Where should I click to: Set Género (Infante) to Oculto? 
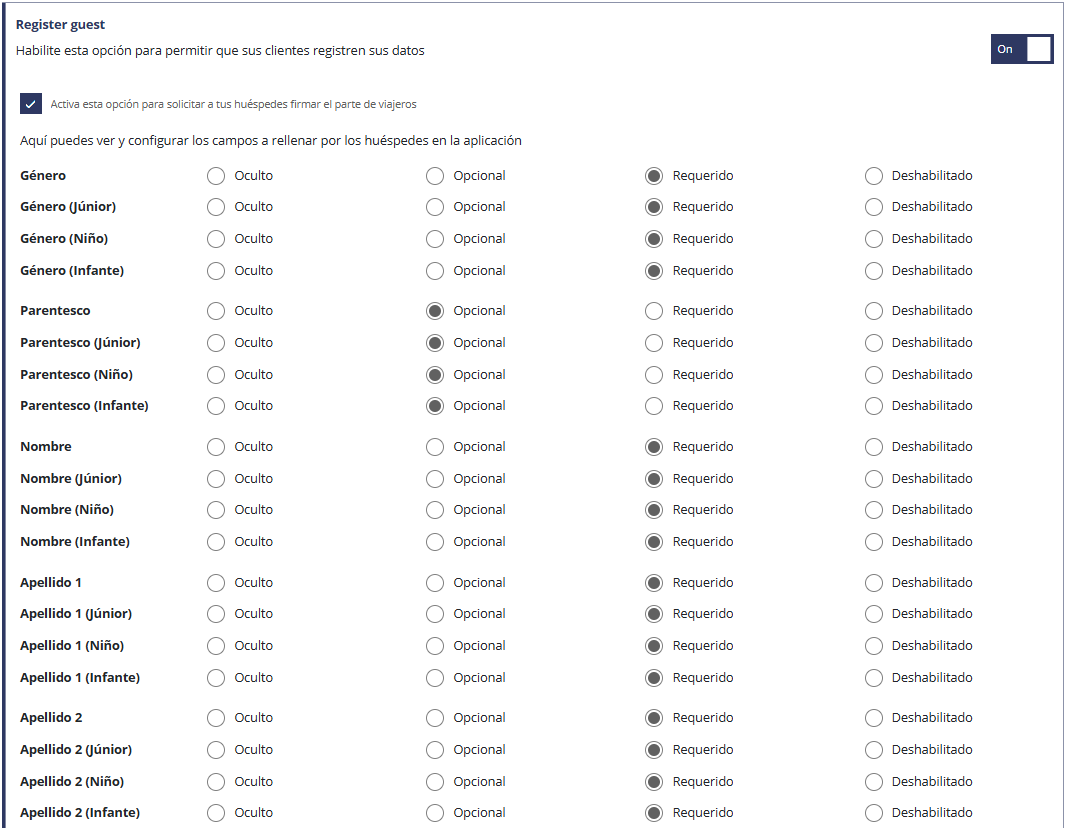216,271
